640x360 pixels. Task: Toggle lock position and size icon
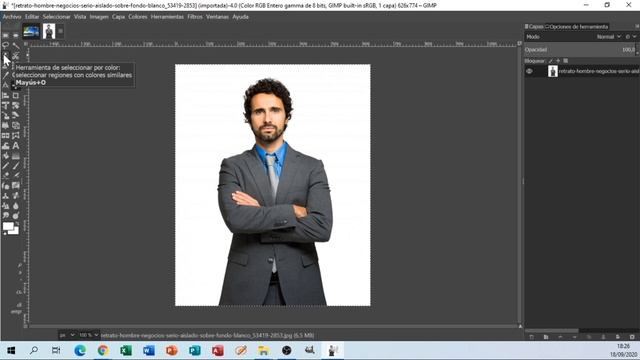click(x=558, y=61)
